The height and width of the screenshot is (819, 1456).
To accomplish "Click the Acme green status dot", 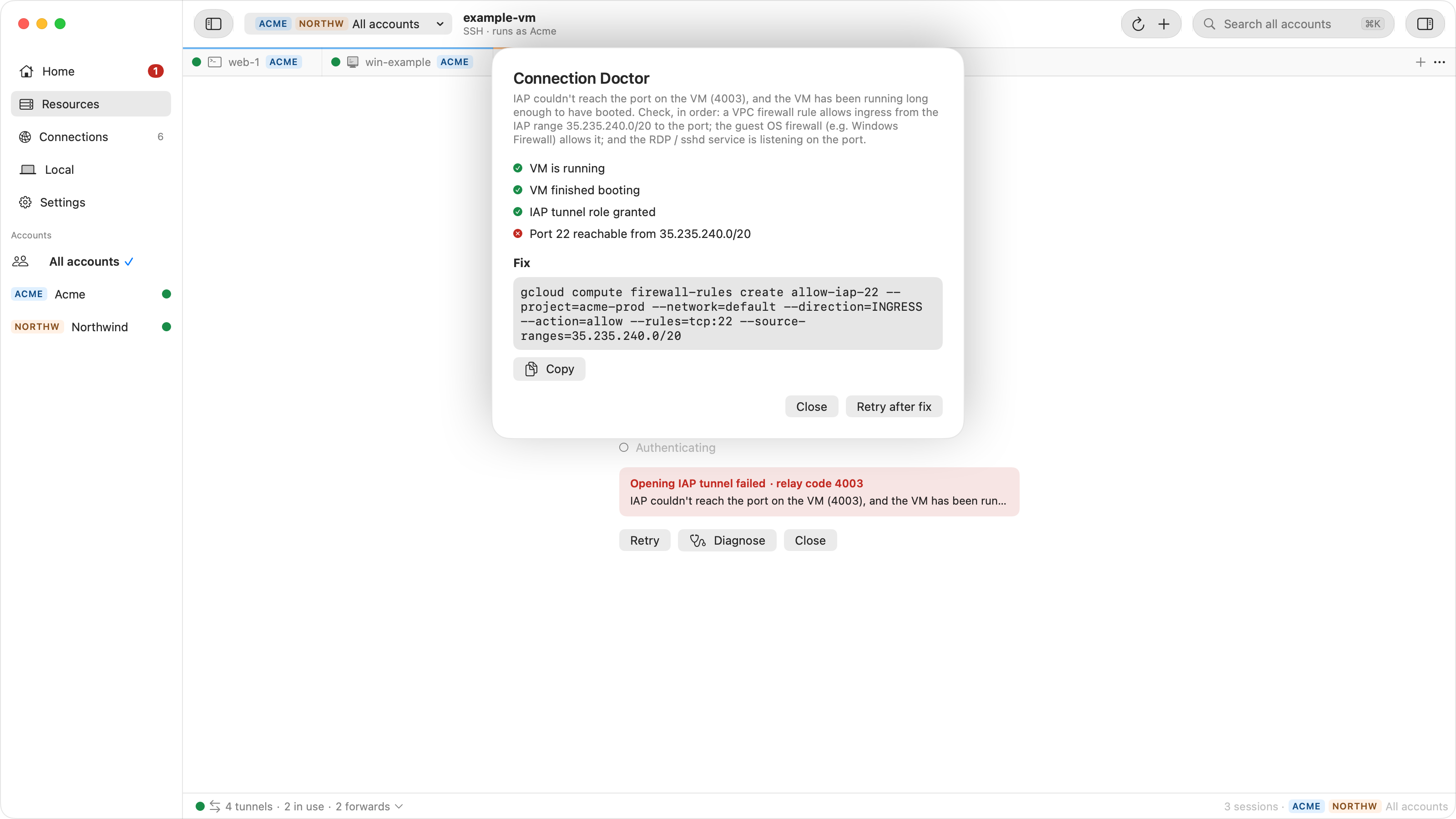I will coord(166,294).
